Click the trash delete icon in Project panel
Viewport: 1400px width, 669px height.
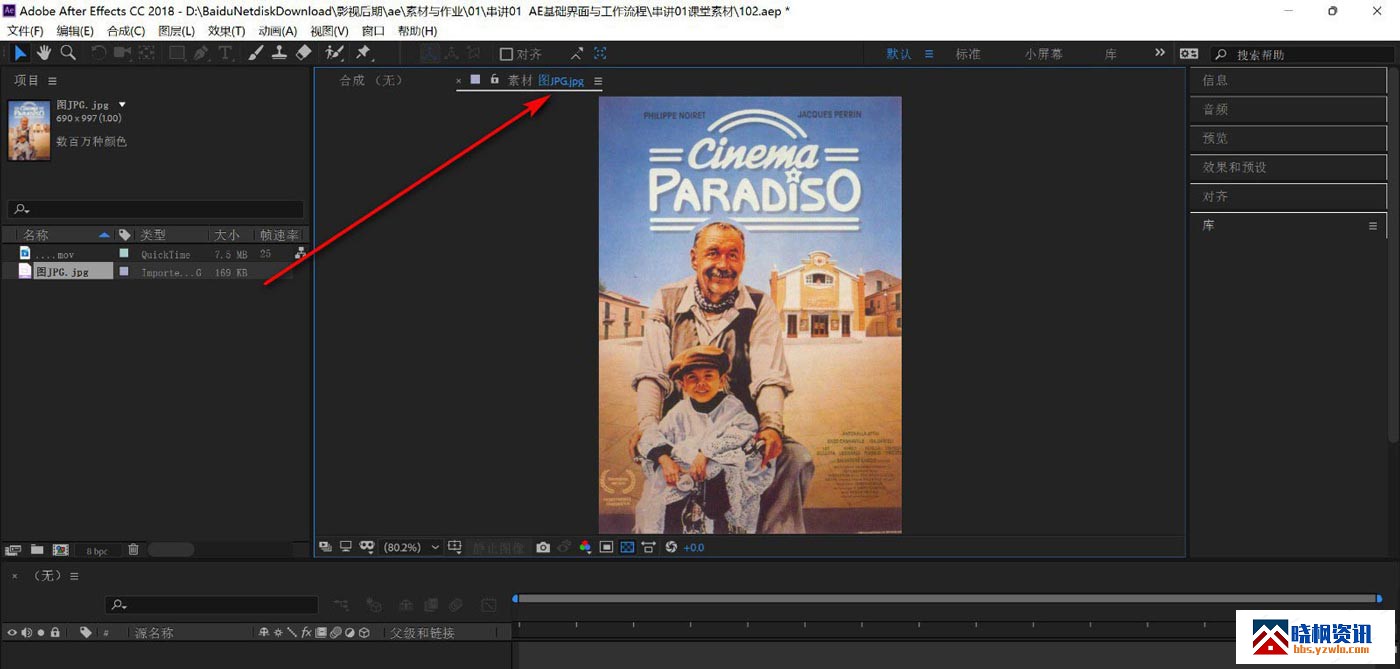click(x=133, y=549)
